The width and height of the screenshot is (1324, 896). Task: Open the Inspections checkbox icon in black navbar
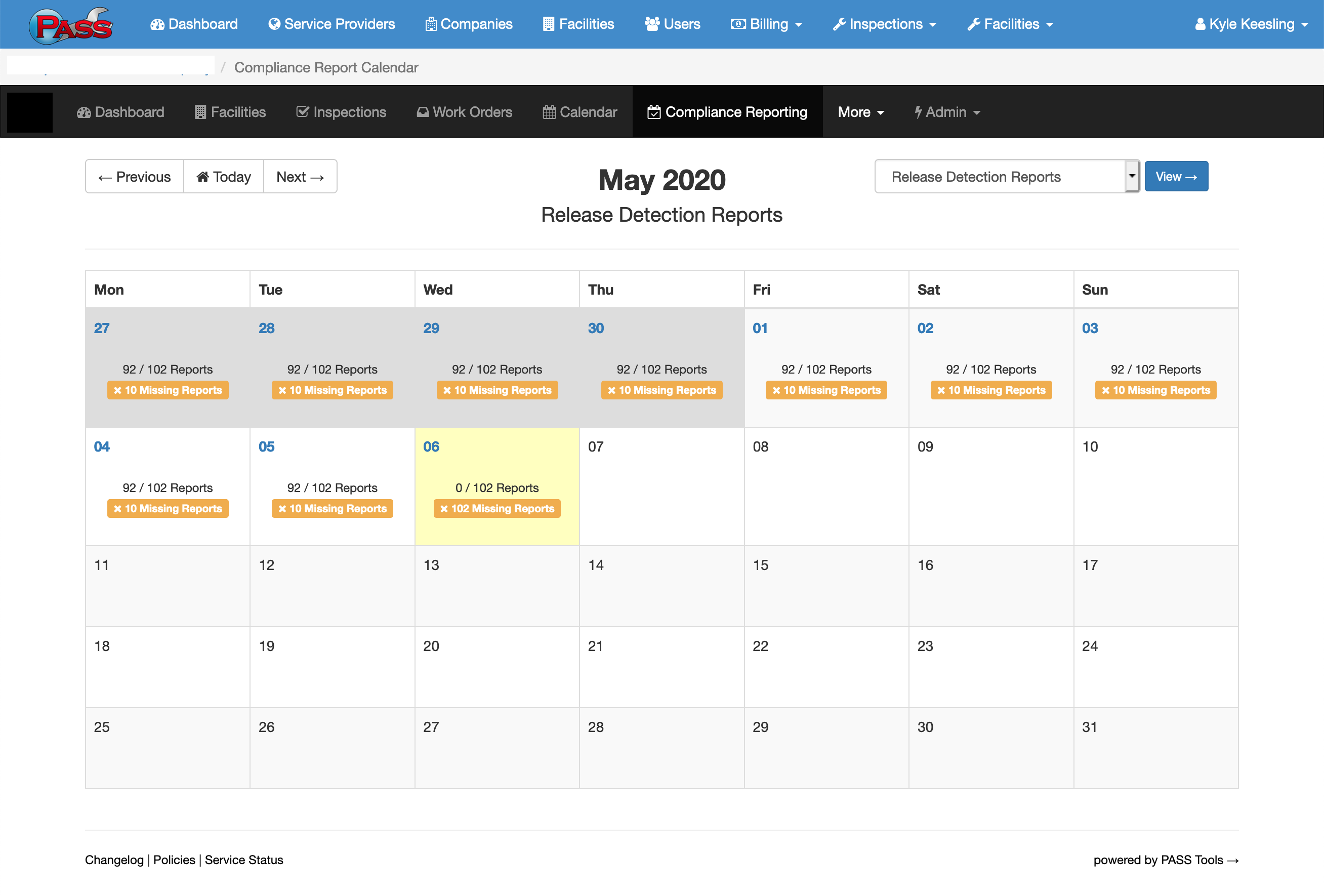point(303,112)
